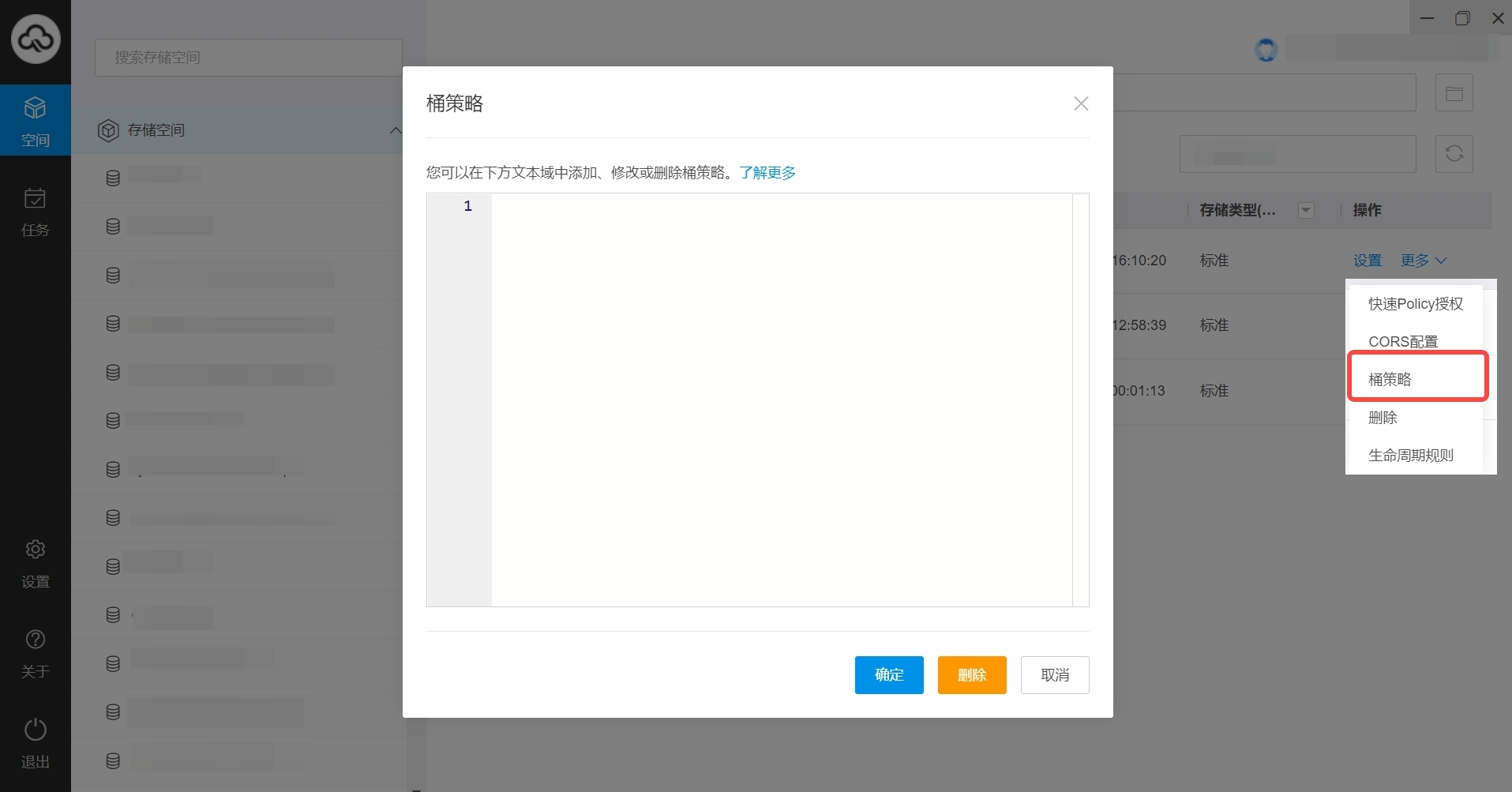Click the search field beside the refresh button

[x=1298, y=154]
